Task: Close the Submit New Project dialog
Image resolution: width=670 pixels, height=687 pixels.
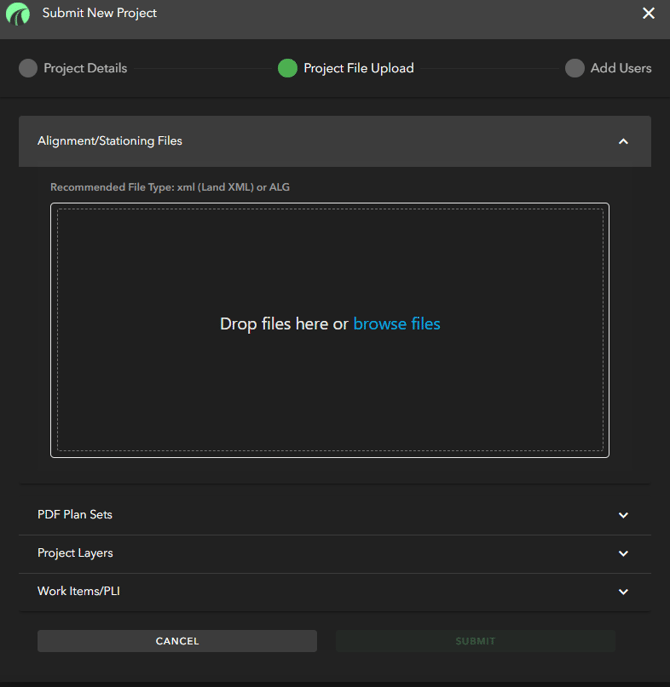Action: 648,14
